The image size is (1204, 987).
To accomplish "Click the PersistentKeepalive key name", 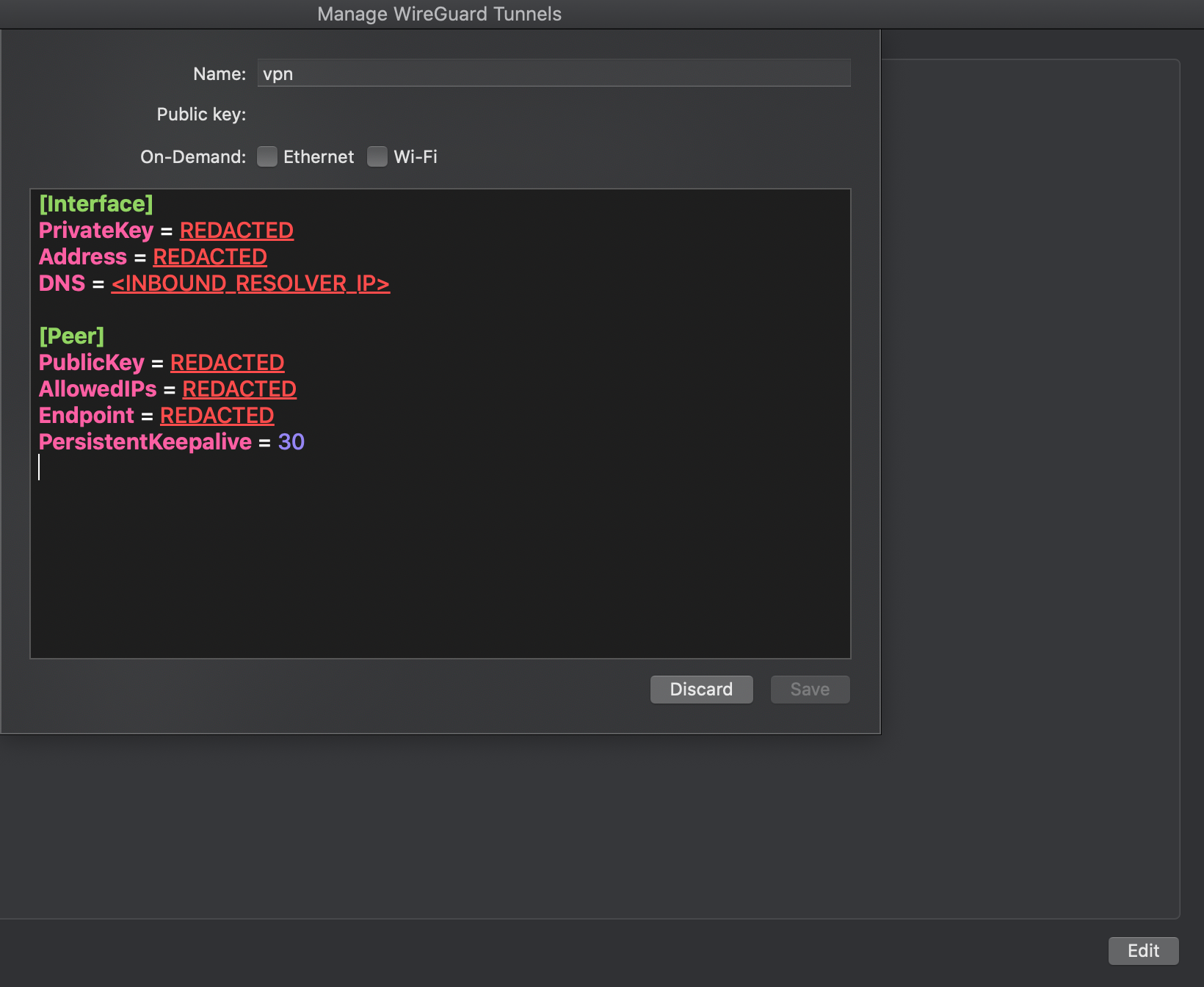I will click(145, 442).
